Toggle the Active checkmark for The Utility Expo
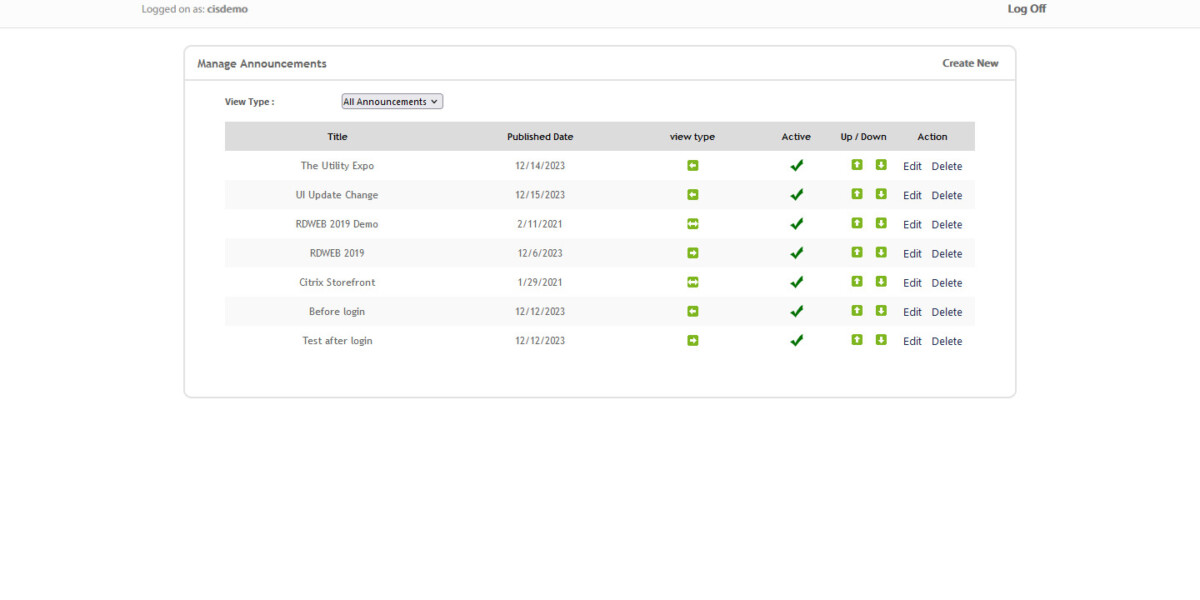The height and width of the screenshot is (600, 1200). tap(796, 165)
